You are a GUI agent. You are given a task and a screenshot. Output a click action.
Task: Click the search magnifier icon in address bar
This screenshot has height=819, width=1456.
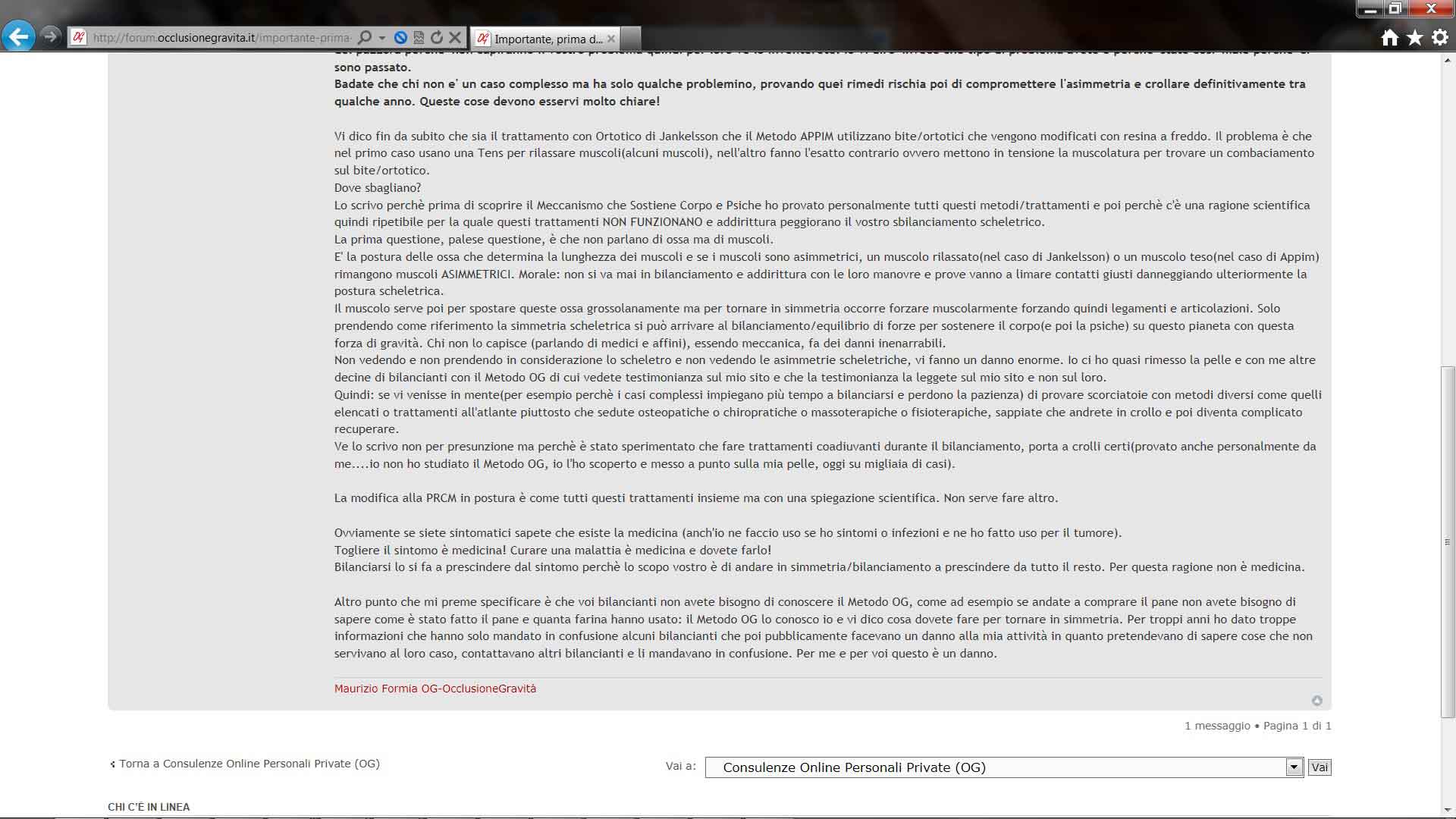pos(365,37)
